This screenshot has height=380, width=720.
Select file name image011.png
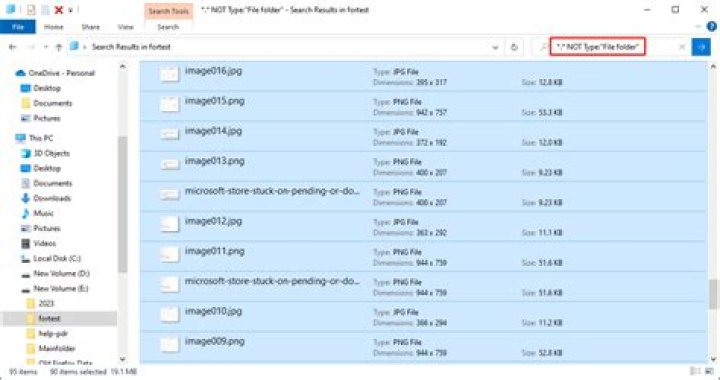click(214, 251)
